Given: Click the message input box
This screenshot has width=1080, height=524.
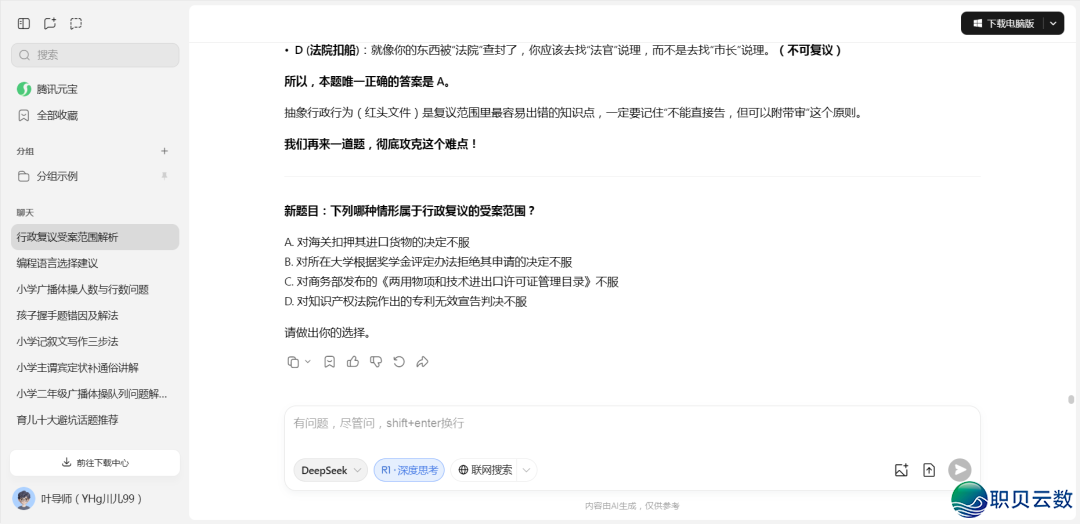Looking at the screenshot, I should (x=632, y=423).
